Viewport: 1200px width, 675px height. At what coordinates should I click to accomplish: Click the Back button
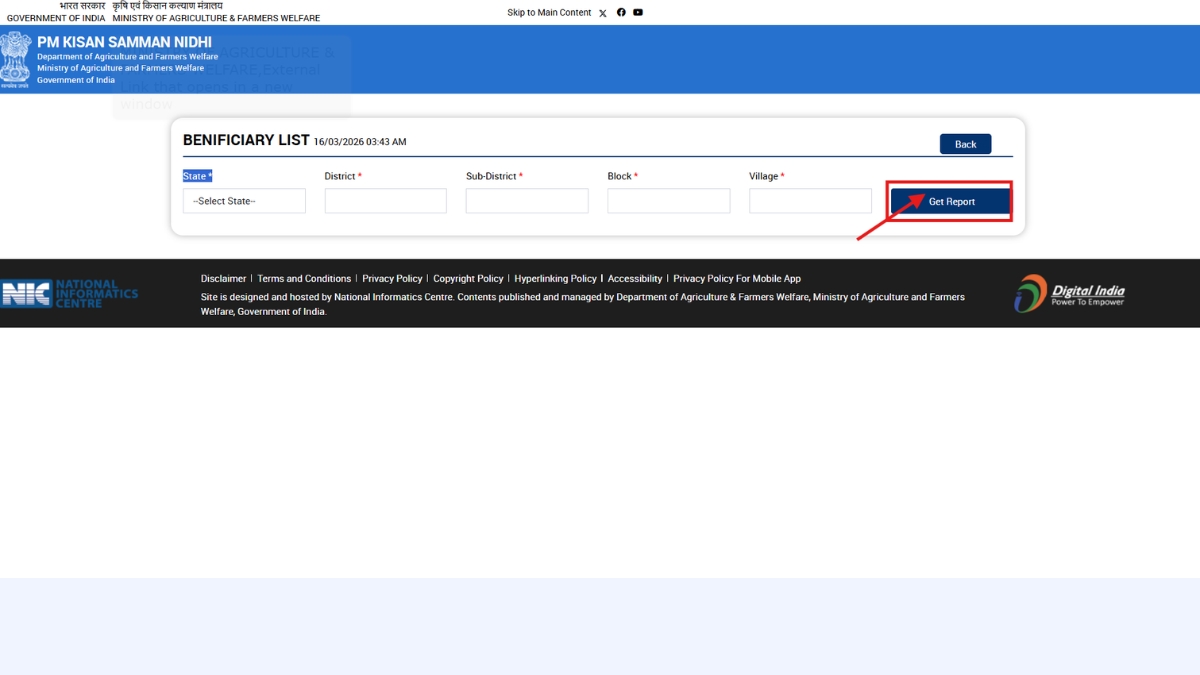coord(965,144)
